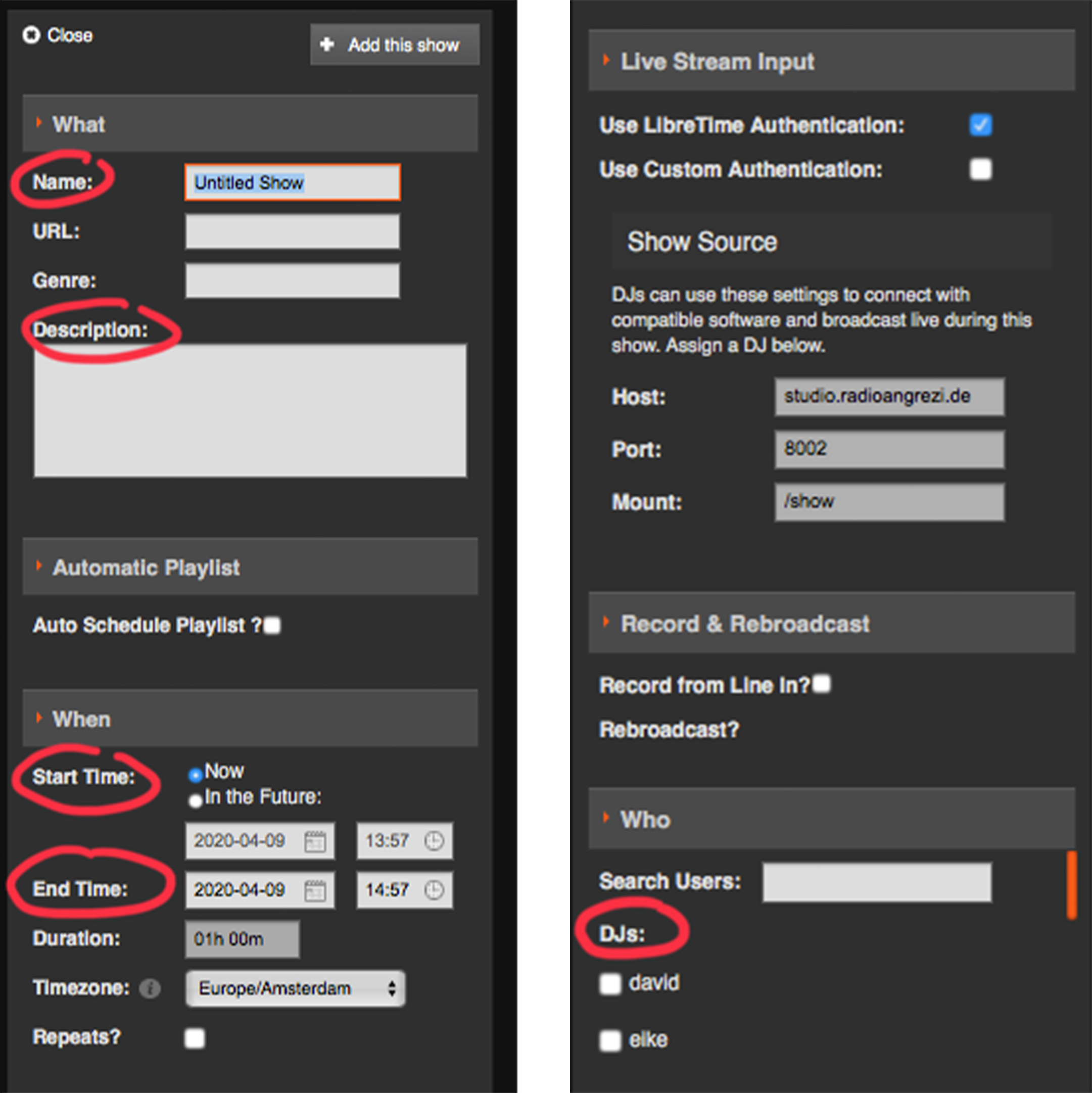This screenshot has width=1092, height=1093.
Task: Open the Europe/Amsterdam timezone dropdown
Action: 295,988
